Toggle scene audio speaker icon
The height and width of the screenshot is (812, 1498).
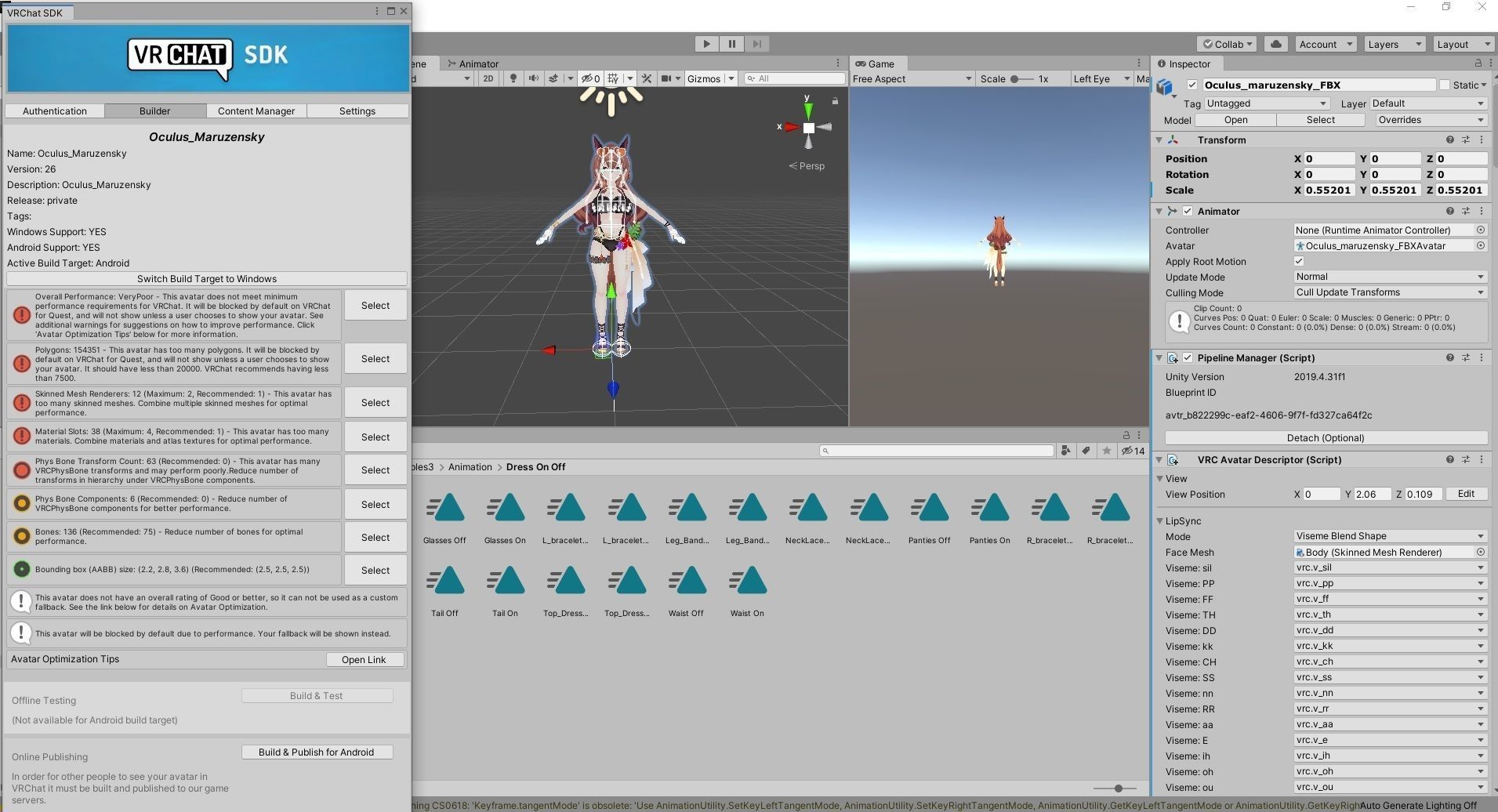tap(534, 78)
